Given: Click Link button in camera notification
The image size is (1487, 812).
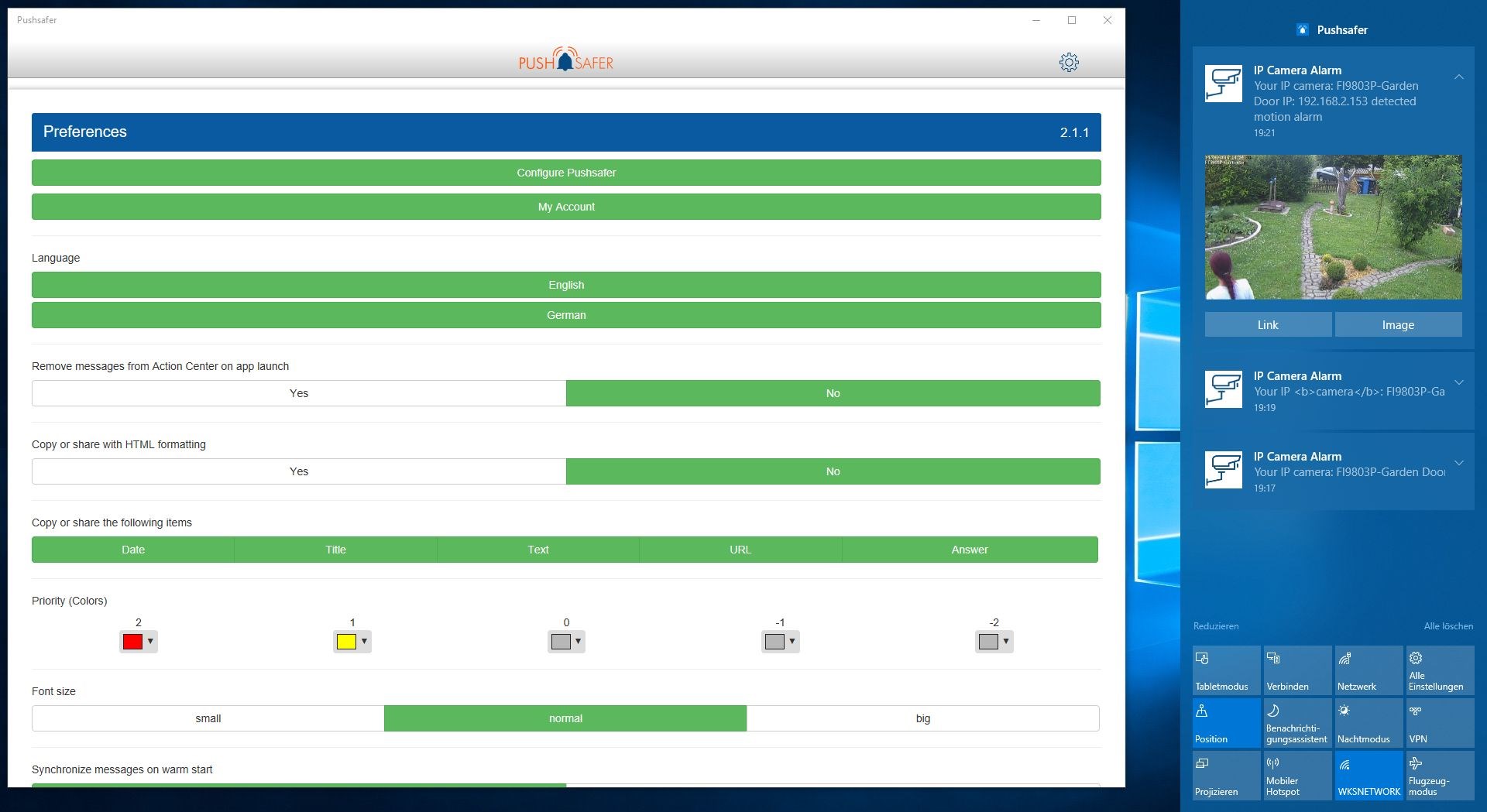Looking at the screenshot, I should [1268, 325].
